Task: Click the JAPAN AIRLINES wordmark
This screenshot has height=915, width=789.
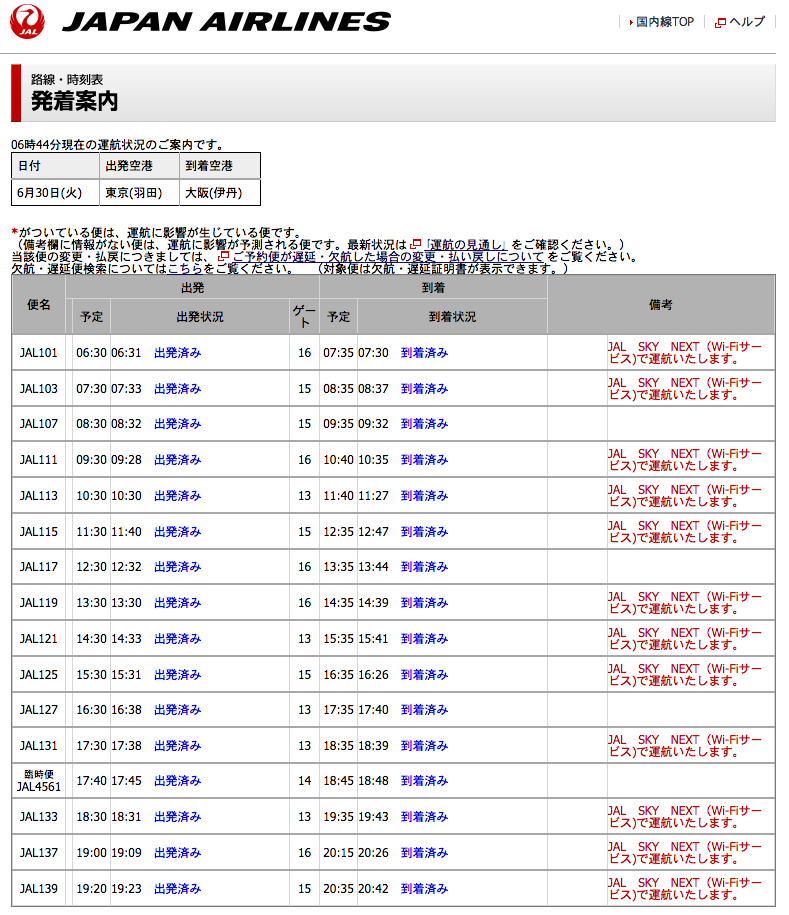Action: click(226, 22)
